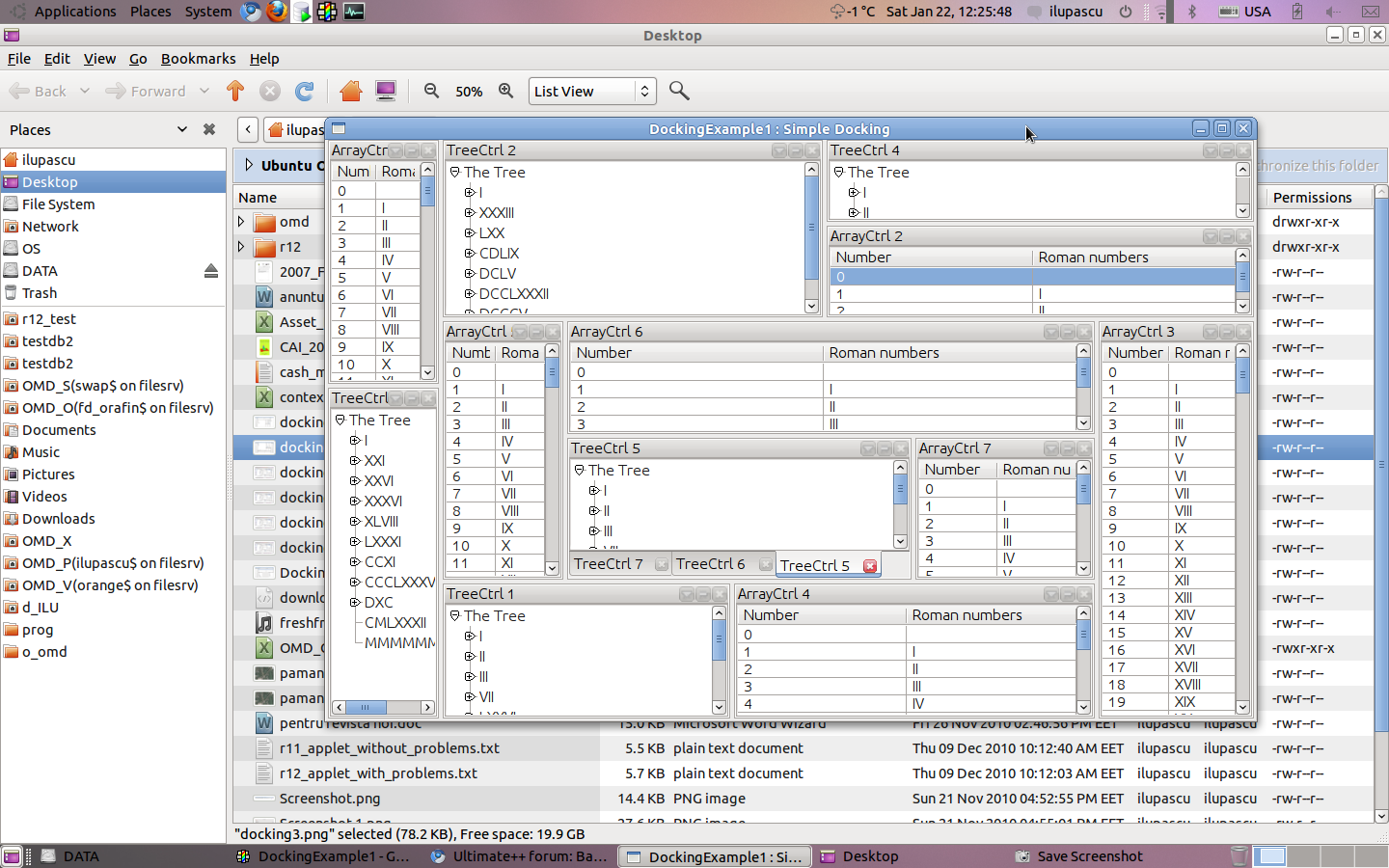Switch to the TreeCtrl 7 tab
1389x868 pixels.
[608, 564]
